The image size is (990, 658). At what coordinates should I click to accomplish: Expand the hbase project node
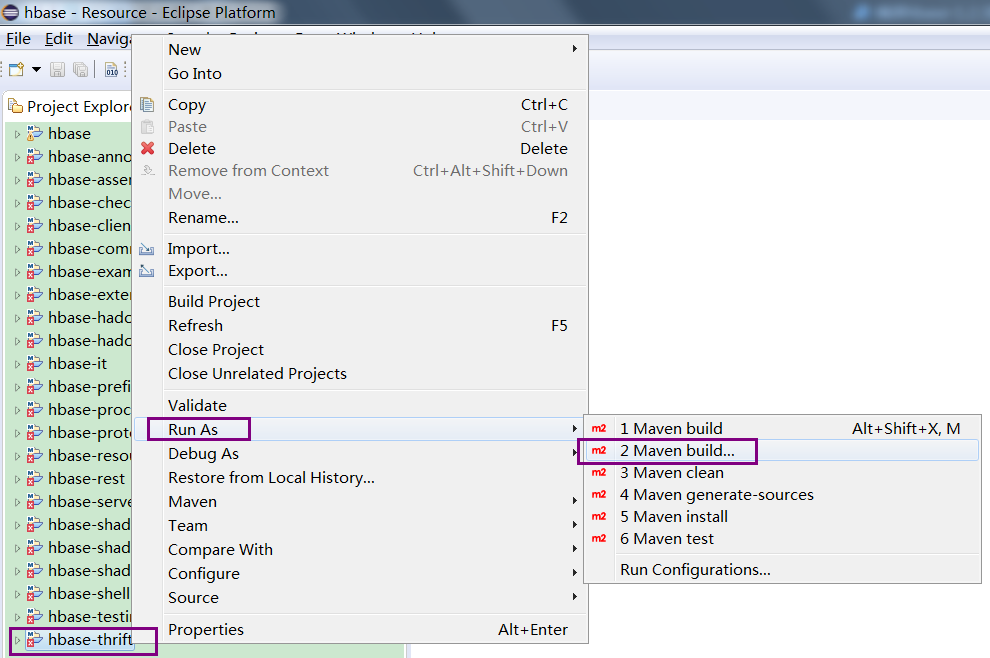(17, 134)
